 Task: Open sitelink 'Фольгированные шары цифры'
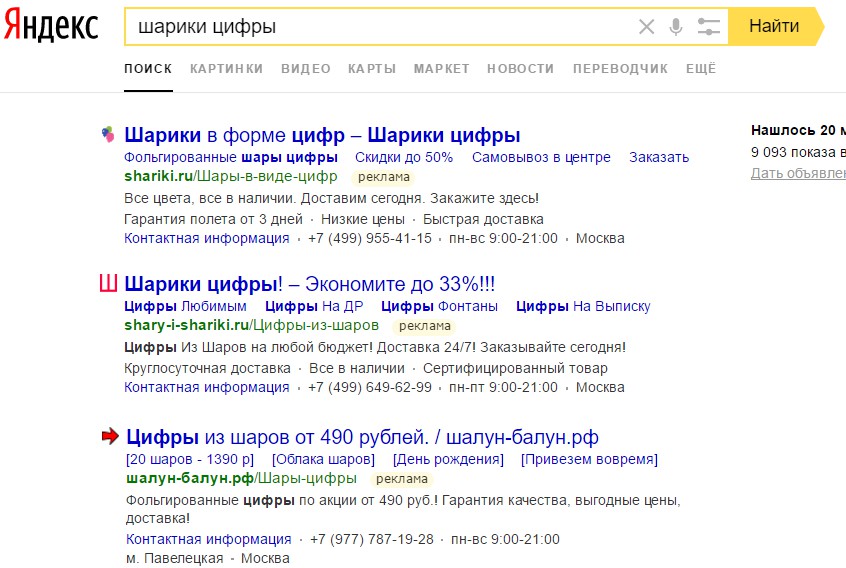[231, 158]
